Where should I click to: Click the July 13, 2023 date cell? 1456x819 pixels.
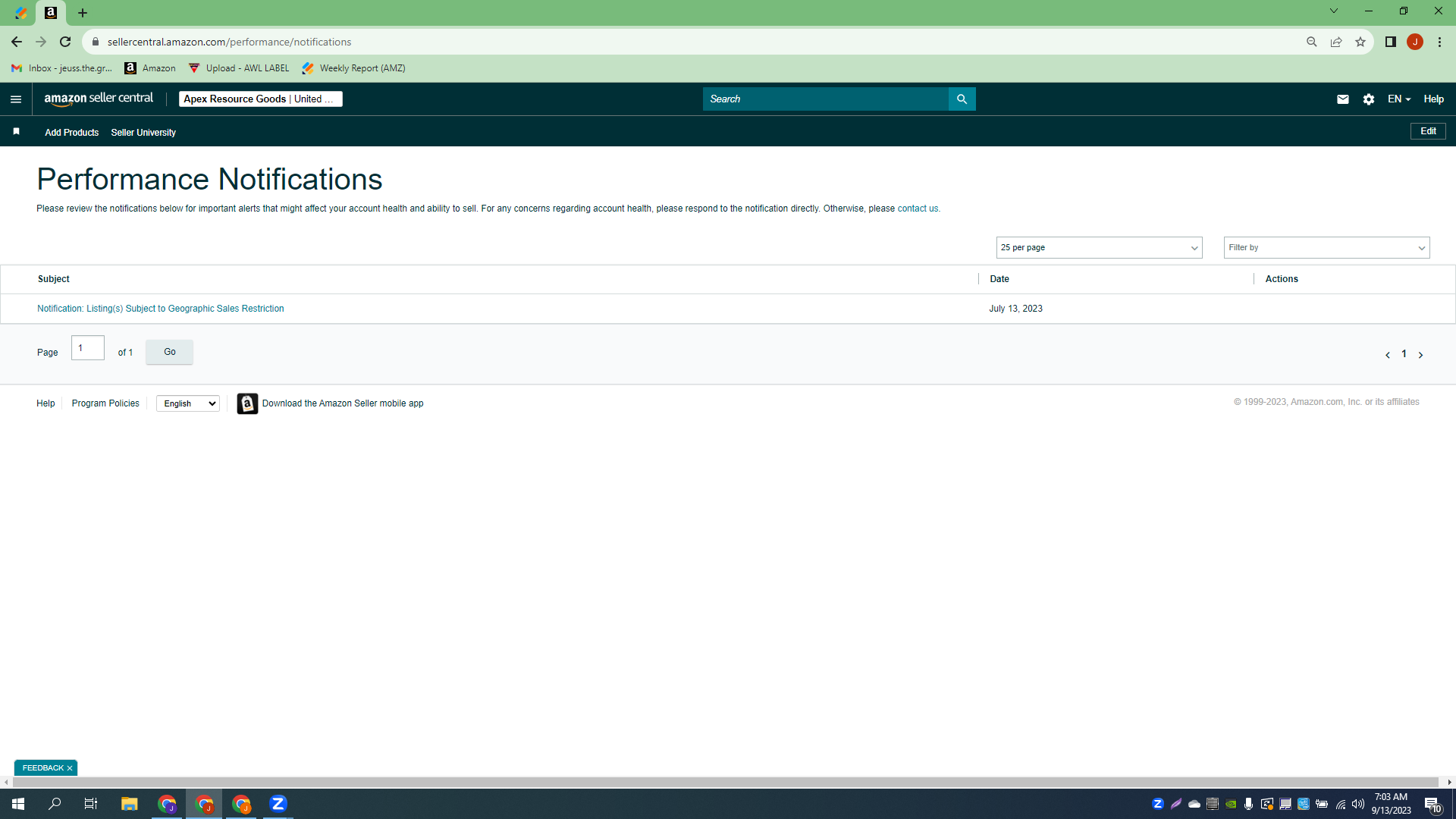point(1015,309)
